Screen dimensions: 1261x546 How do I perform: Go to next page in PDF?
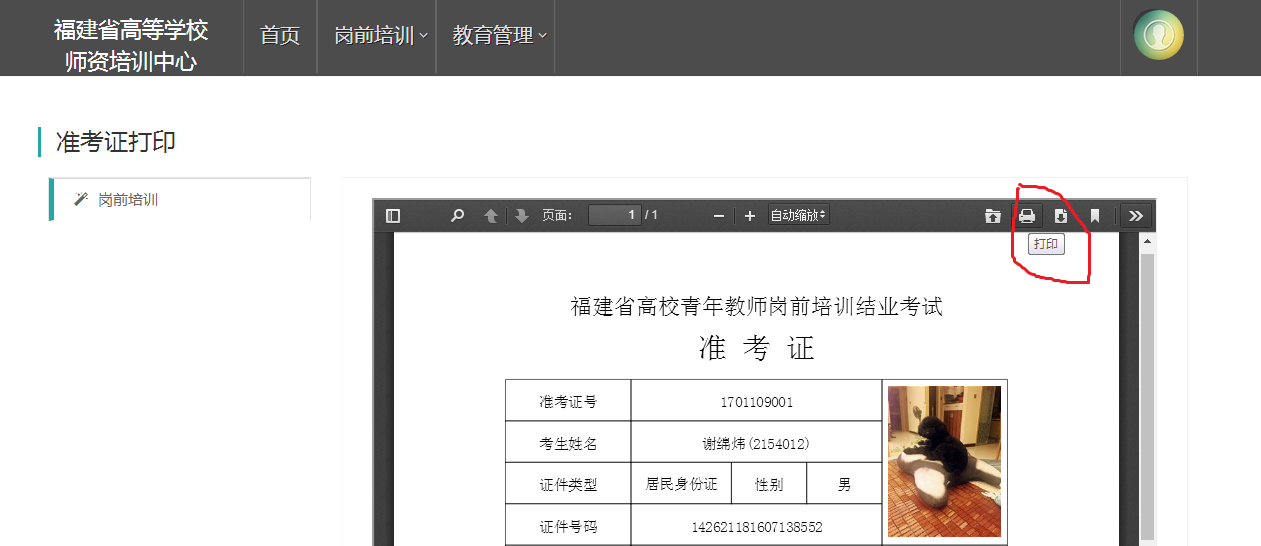pos(521,216)
